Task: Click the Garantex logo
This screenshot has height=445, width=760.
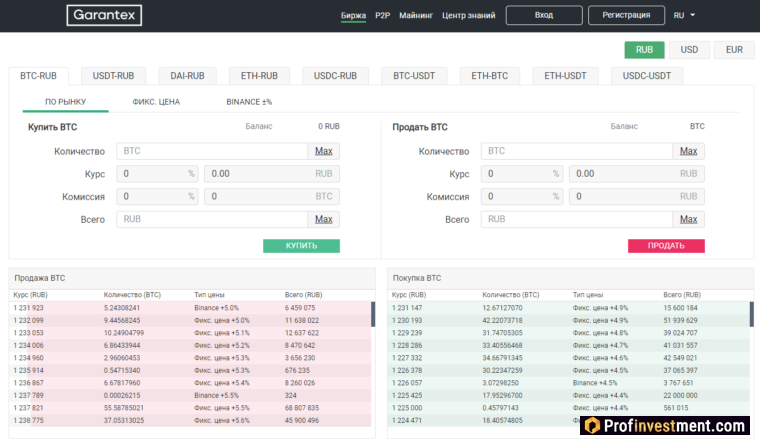Action: click(x=104, y=15)
